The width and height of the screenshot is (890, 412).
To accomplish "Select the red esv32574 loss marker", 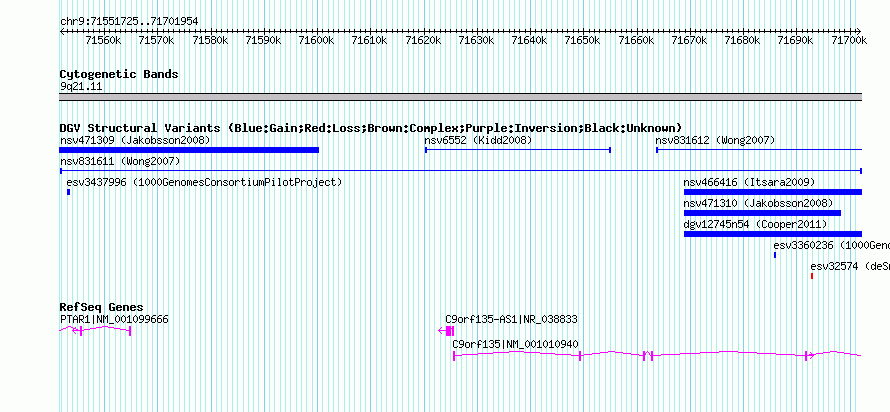I will (812, 276).
